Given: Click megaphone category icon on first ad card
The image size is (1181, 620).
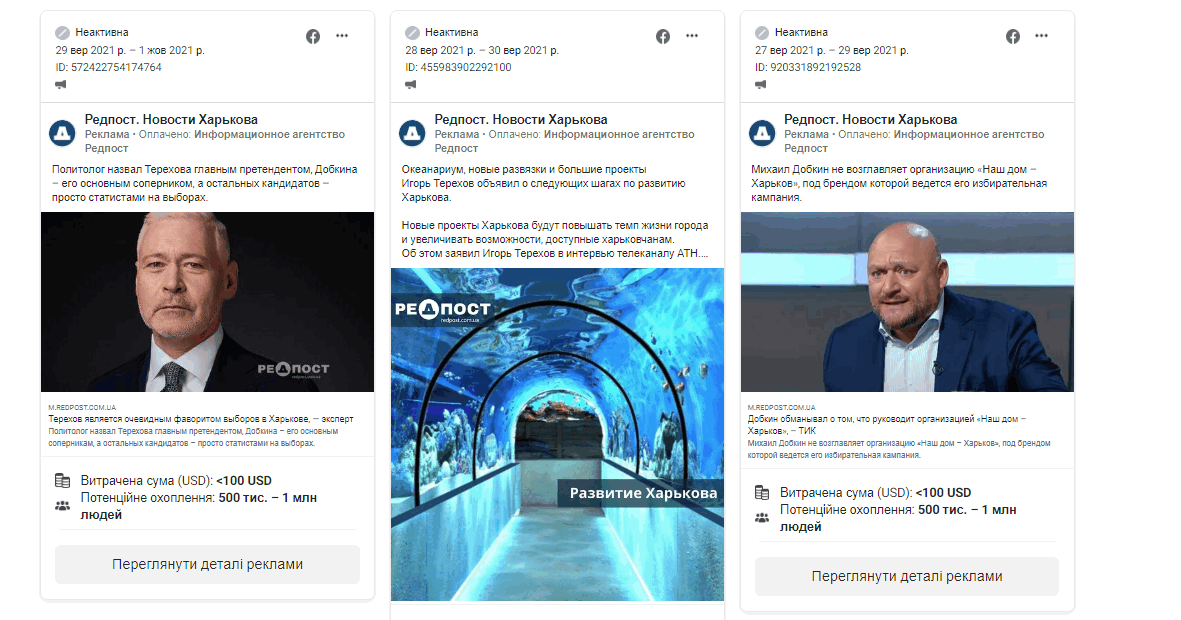Looking at the screenshot, I should (61, 85).
